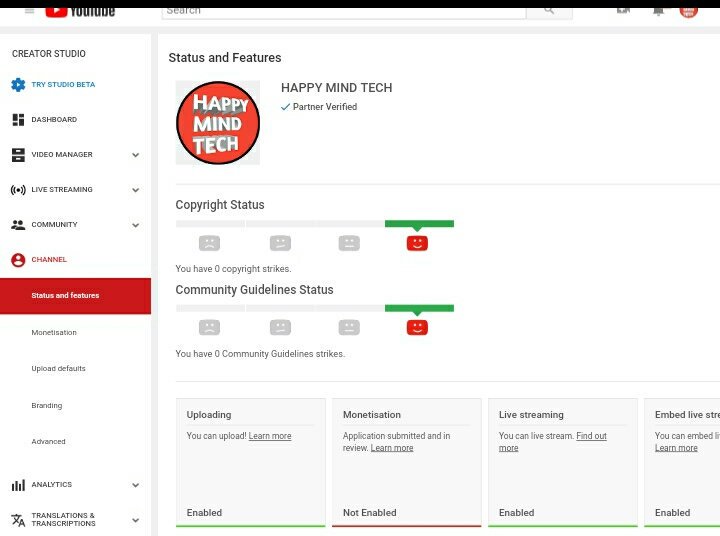Click the YouTube logo
720x536 pixels.
(x=80, y=11)
